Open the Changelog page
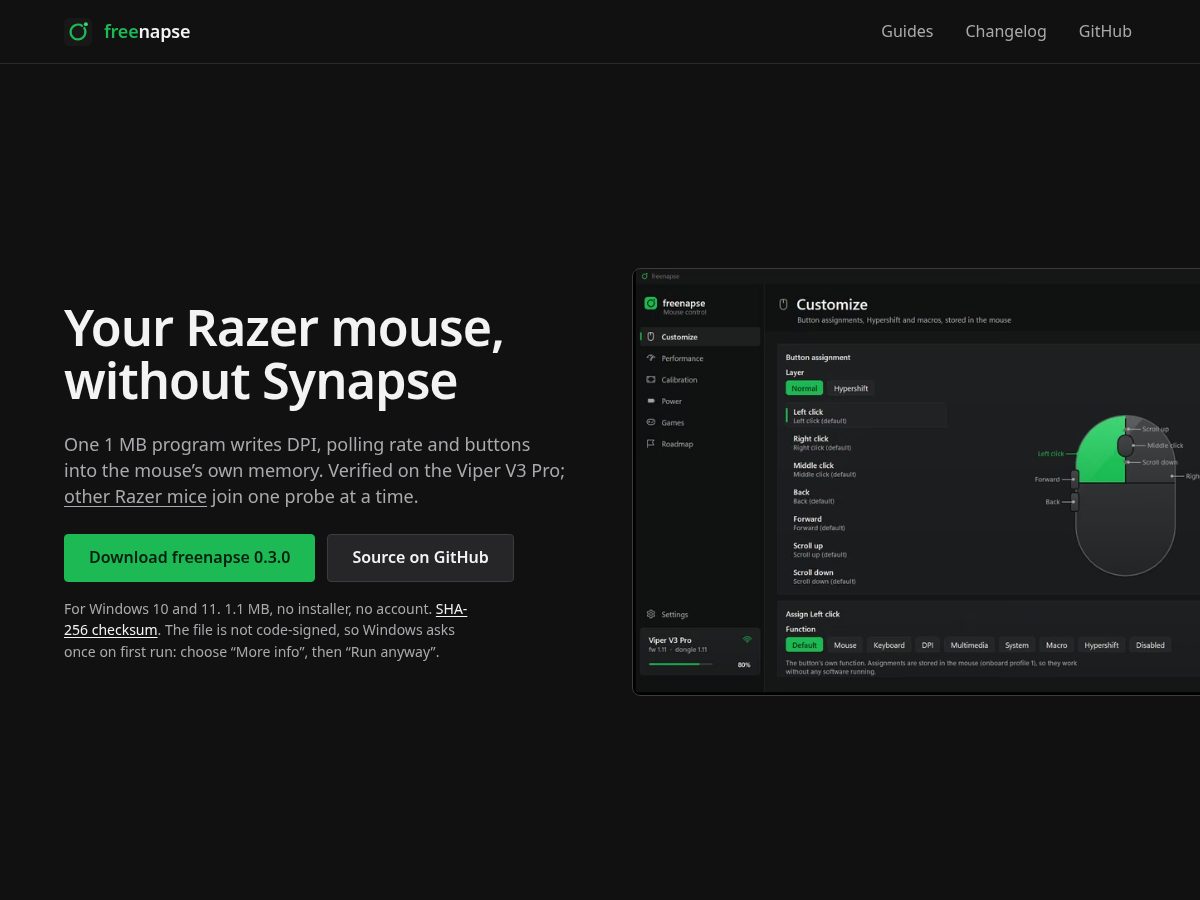 (x=1006, y=32)
